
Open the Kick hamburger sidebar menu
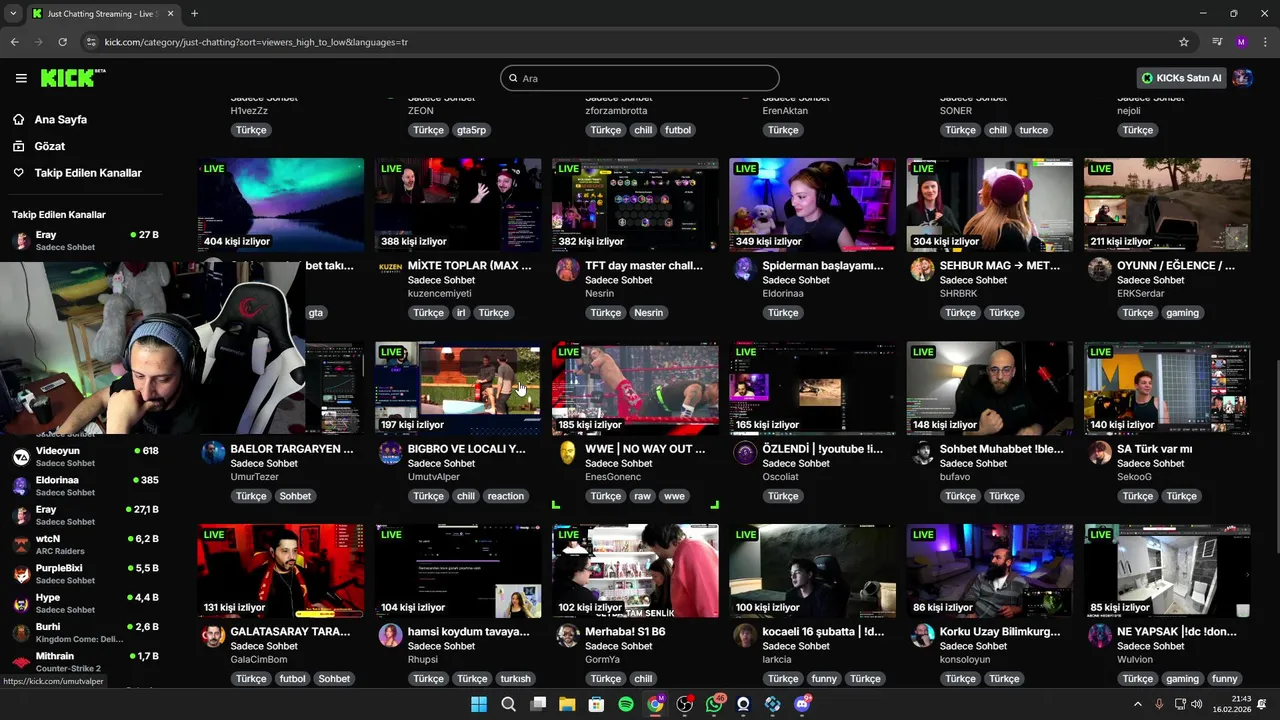click(21, 78)
